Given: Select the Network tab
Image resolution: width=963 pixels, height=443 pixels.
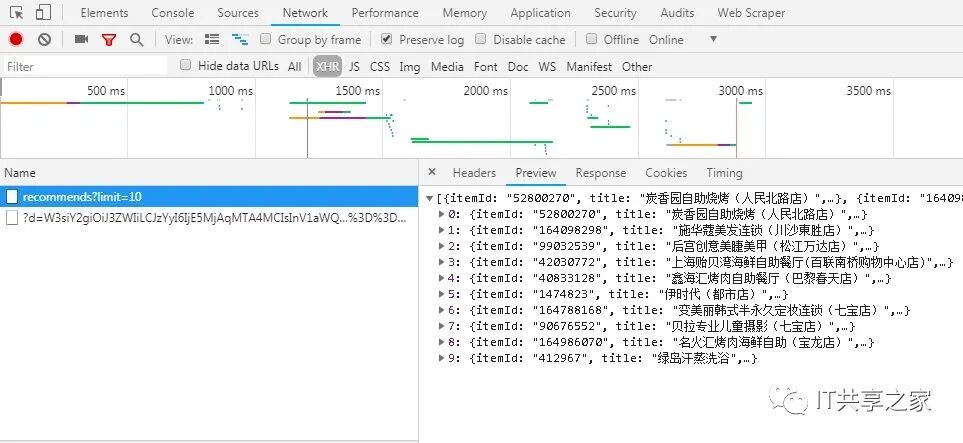Looking at the screenshot, I should [x=305, y=12].
